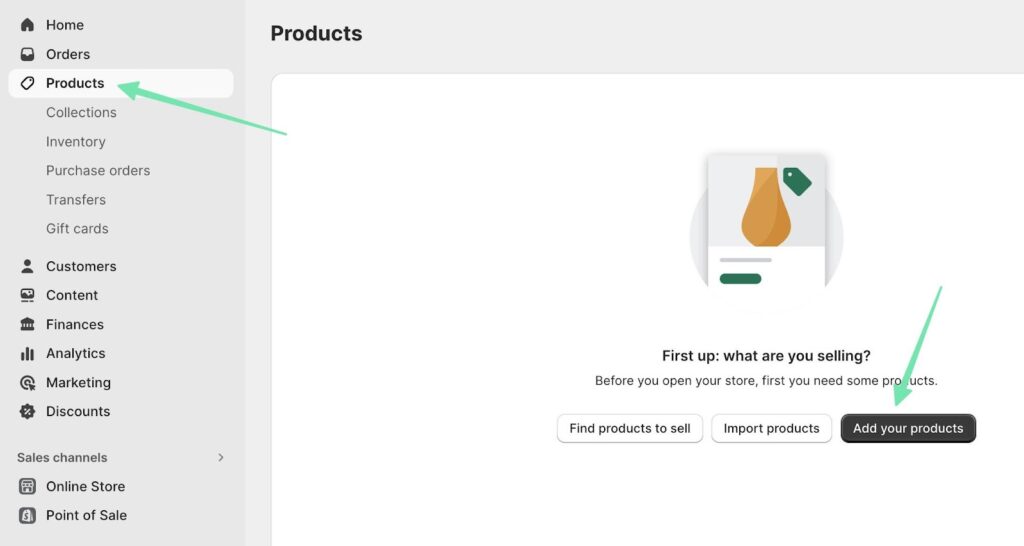Click the Orders inbox icon
The image size is (1024, 546).
click(x=27, y=54)
